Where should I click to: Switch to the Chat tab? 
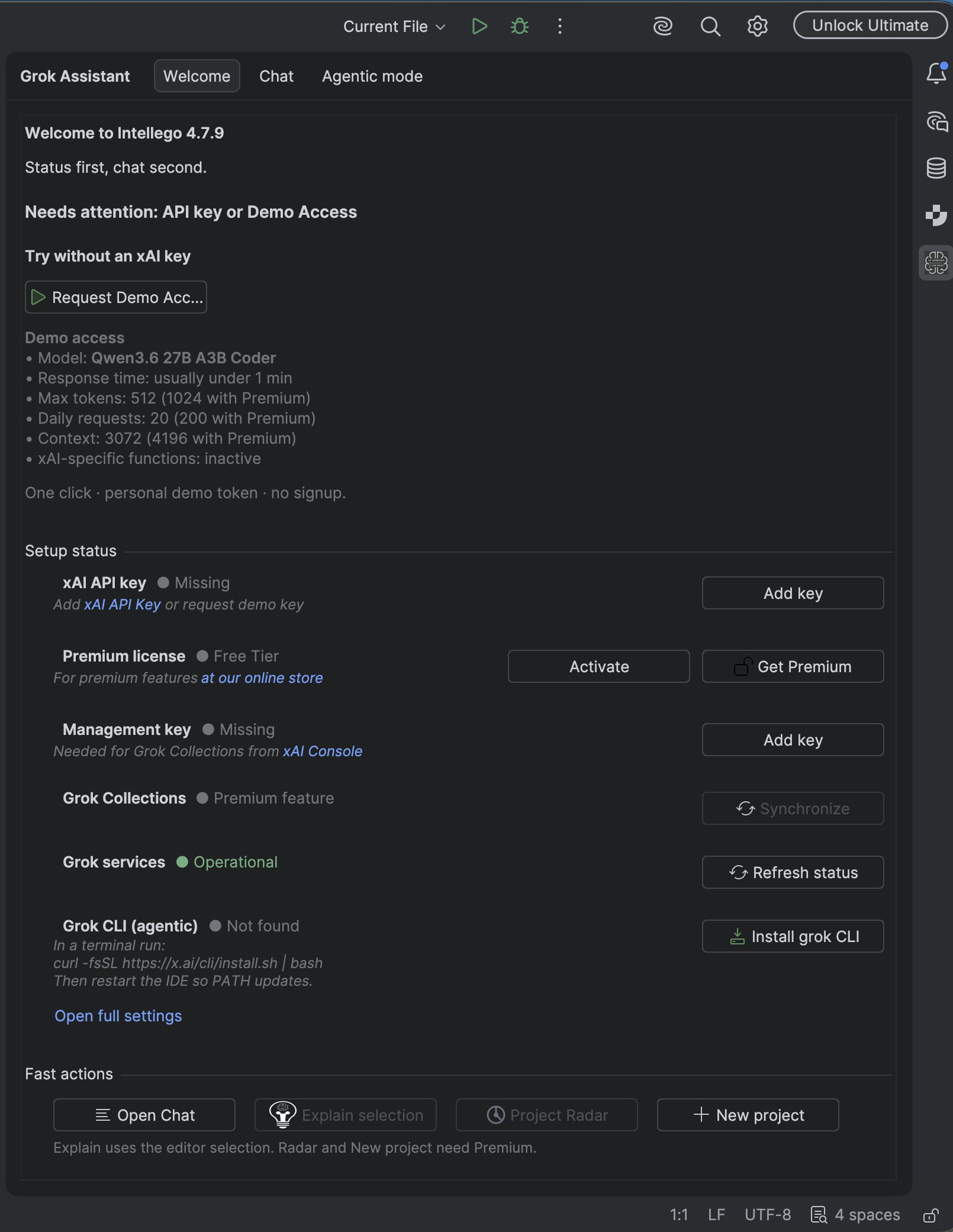coord(276,76)
